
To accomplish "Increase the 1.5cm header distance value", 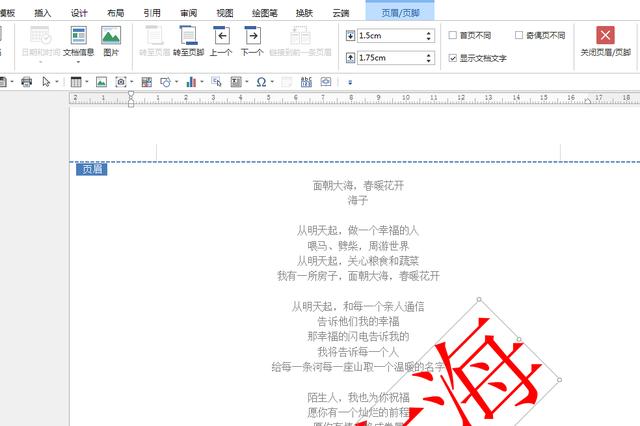I will click(x=429, y=33).
